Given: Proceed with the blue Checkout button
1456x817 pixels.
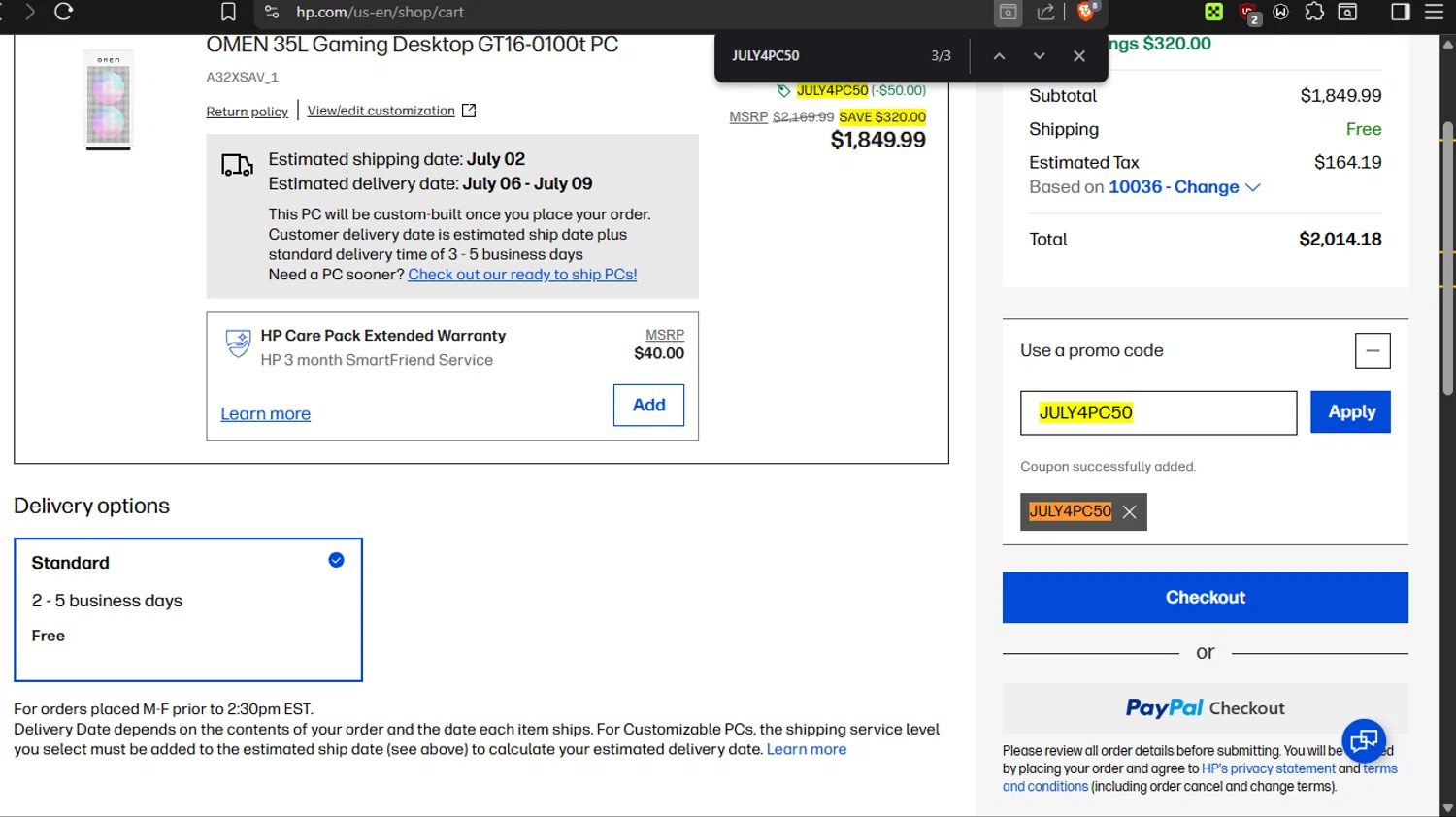Looking at the screenshot, I should pyautogui.click(x=1205, y=598).
